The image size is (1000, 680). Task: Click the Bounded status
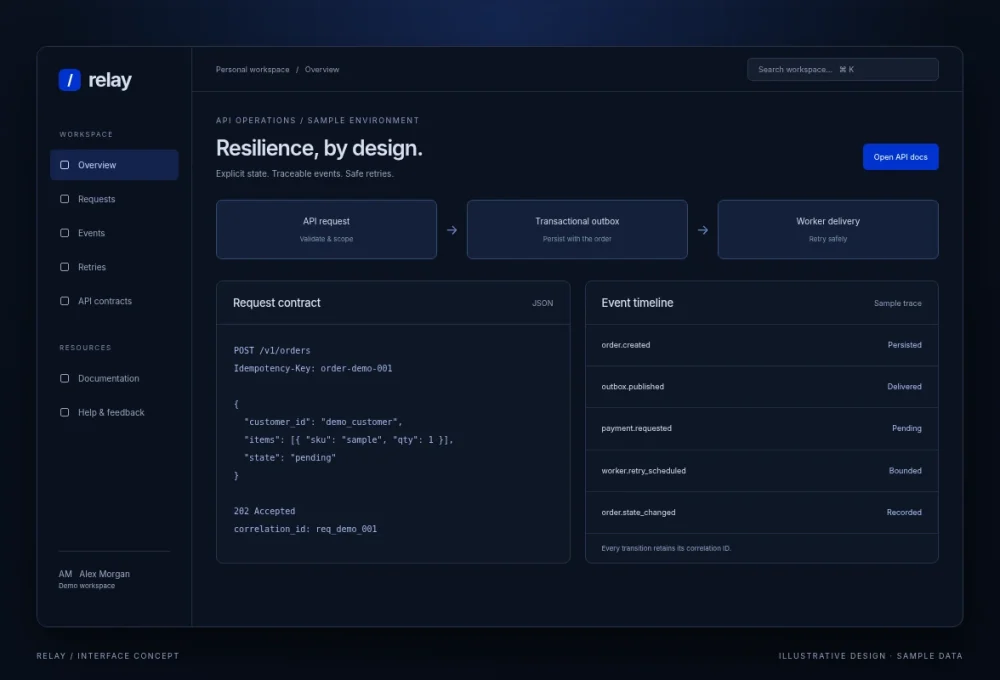(x=905, y=470)
